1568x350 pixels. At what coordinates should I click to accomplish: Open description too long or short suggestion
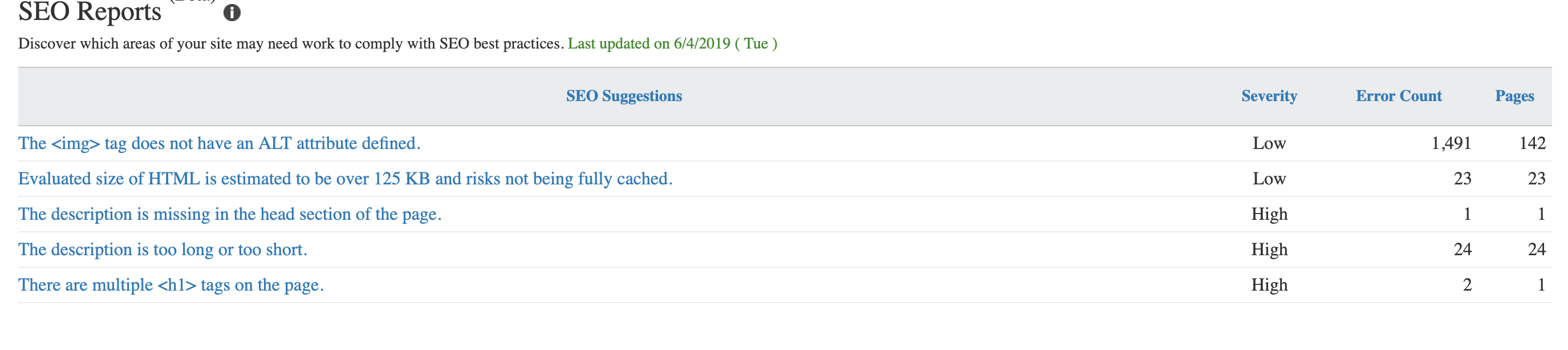coord(163,250)
